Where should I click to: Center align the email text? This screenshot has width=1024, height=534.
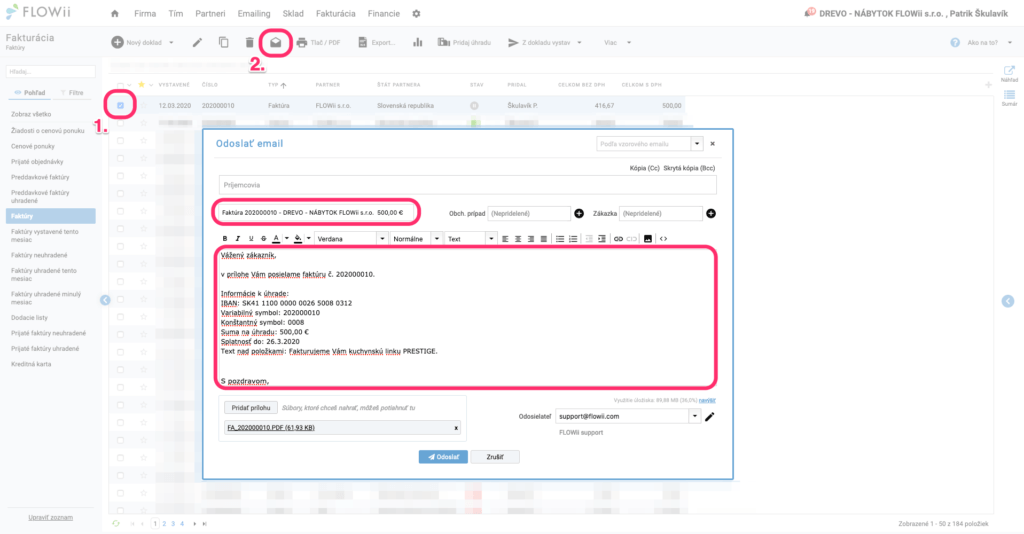click(x=518, y=239)
